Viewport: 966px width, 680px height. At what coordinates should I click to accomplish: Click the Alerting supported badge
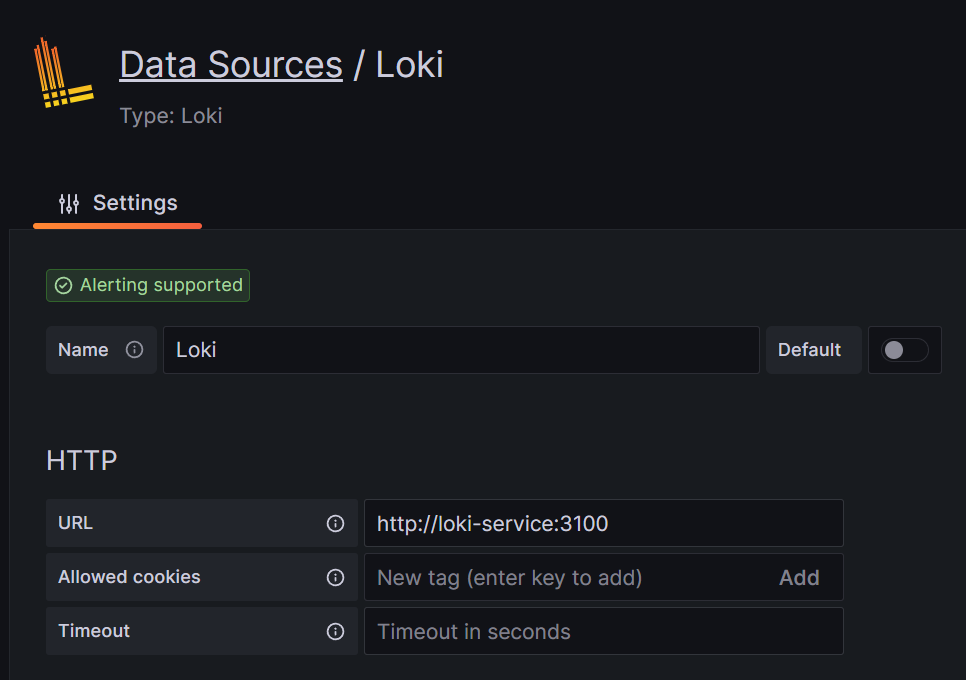click(x=148, y=285)
